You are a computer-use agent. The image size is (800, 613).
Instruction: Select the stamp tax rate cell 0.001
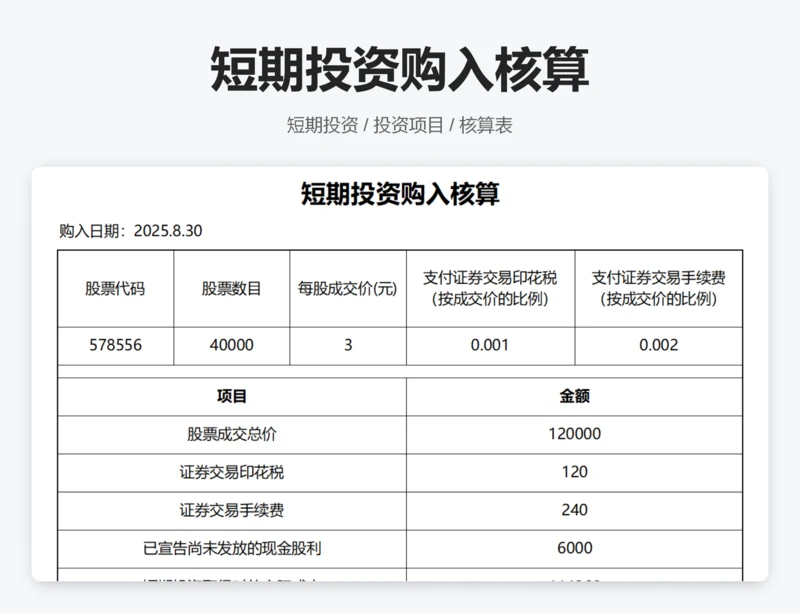pyautogui.click(x=490, y=346)
